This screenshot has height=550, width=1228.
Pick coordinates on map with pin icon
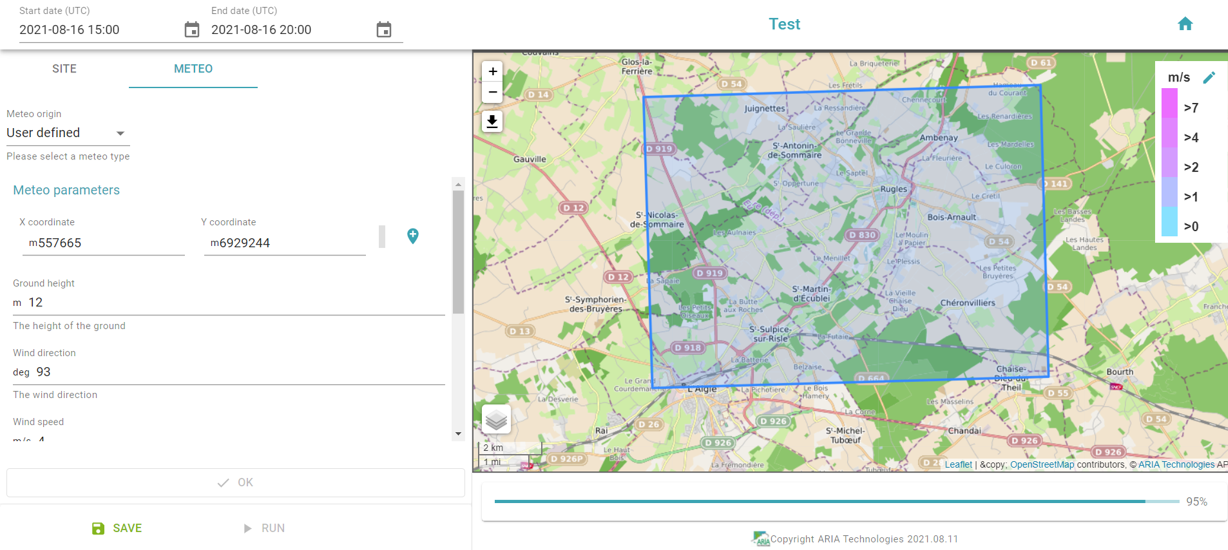pos(413,236)
